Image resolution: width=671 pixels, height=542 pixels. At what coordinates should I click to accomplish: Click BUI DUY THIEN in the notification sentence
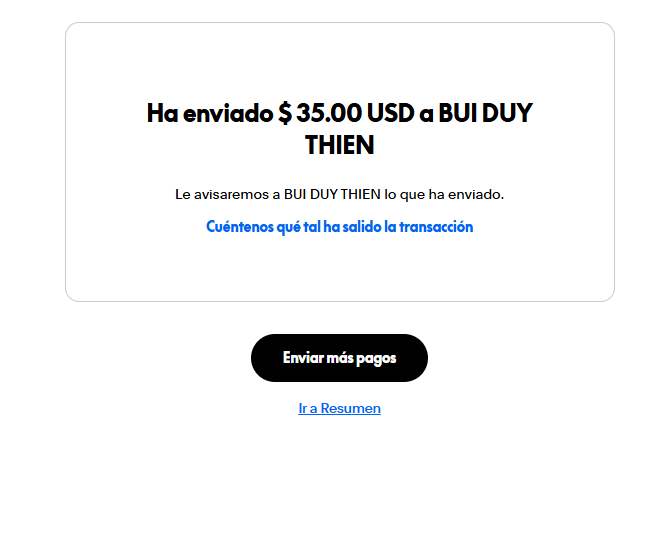point(332,195)
